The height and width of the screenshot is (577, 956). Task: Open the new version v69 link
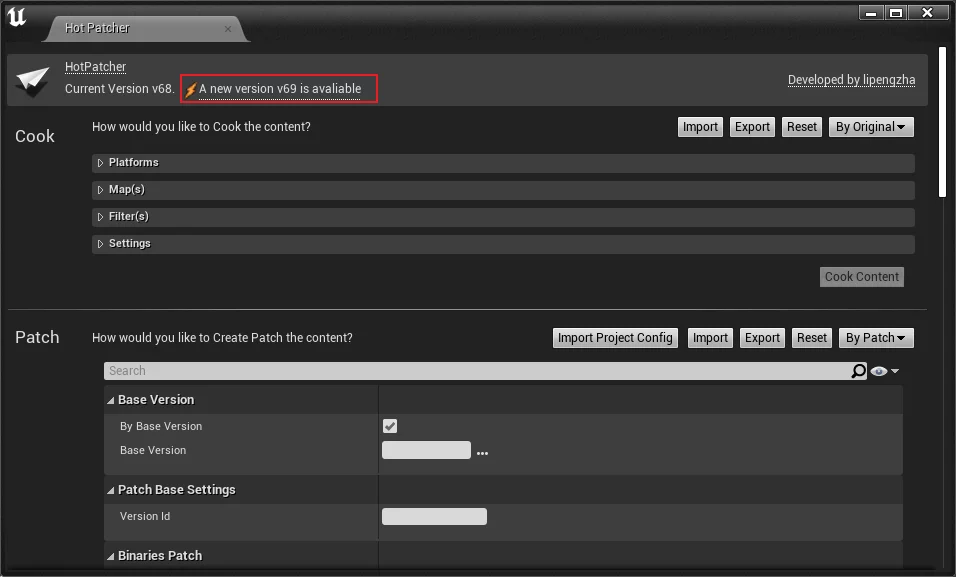pos(280,89)
